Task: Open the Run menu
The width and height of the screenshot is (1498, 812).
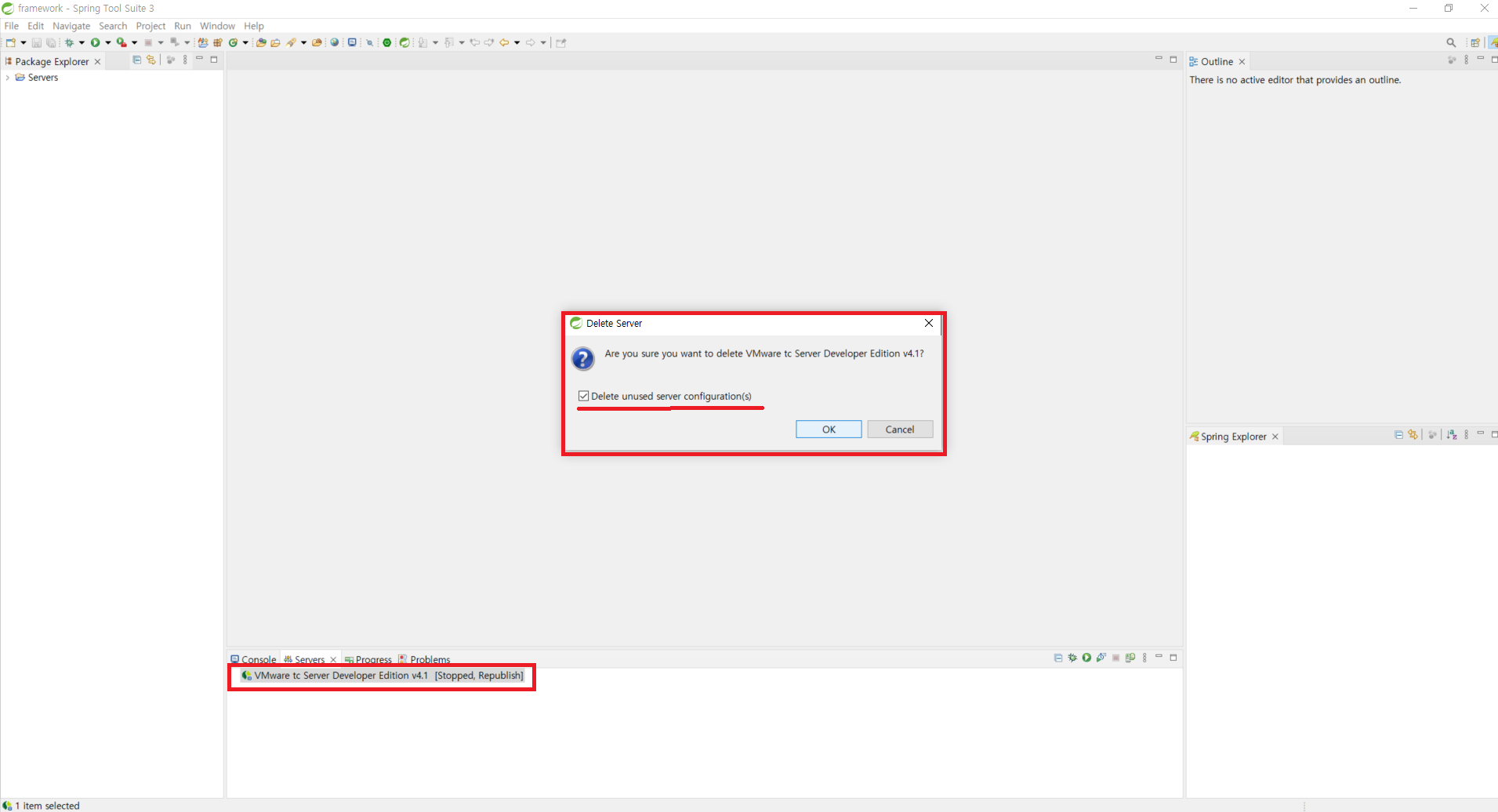Action: coord(183,26)
